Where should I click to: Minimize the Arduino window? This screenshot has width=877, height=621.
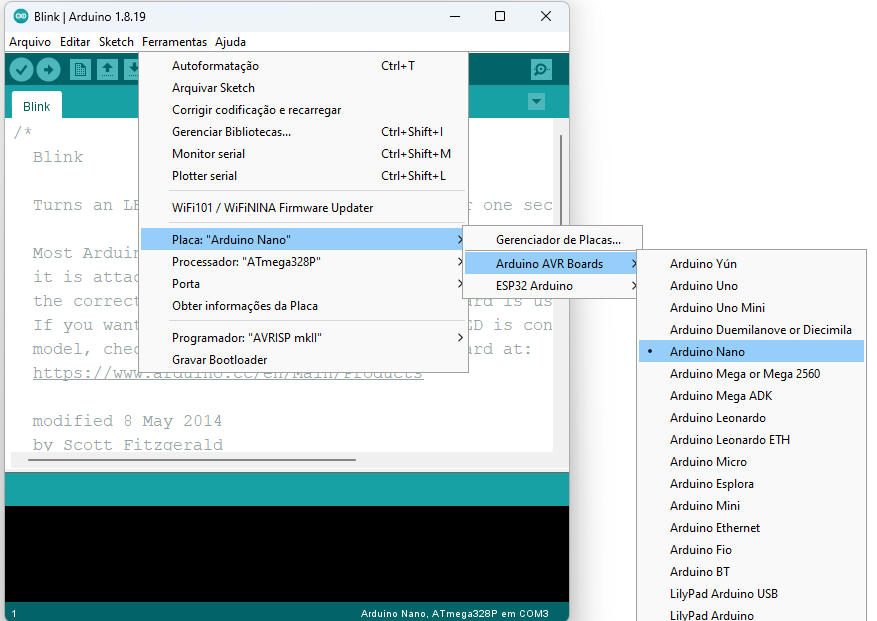(x=455, y=17)
